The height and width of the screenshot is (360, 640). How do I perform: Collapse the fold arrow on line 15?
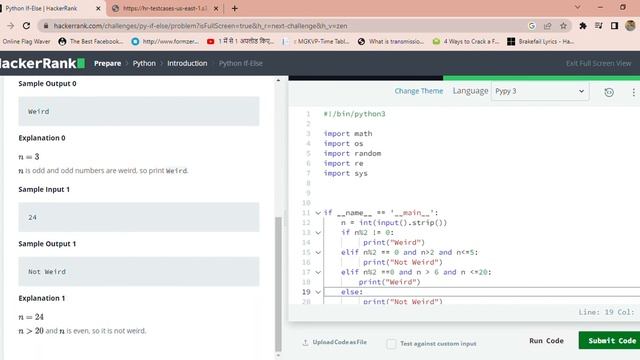(318, 252)
